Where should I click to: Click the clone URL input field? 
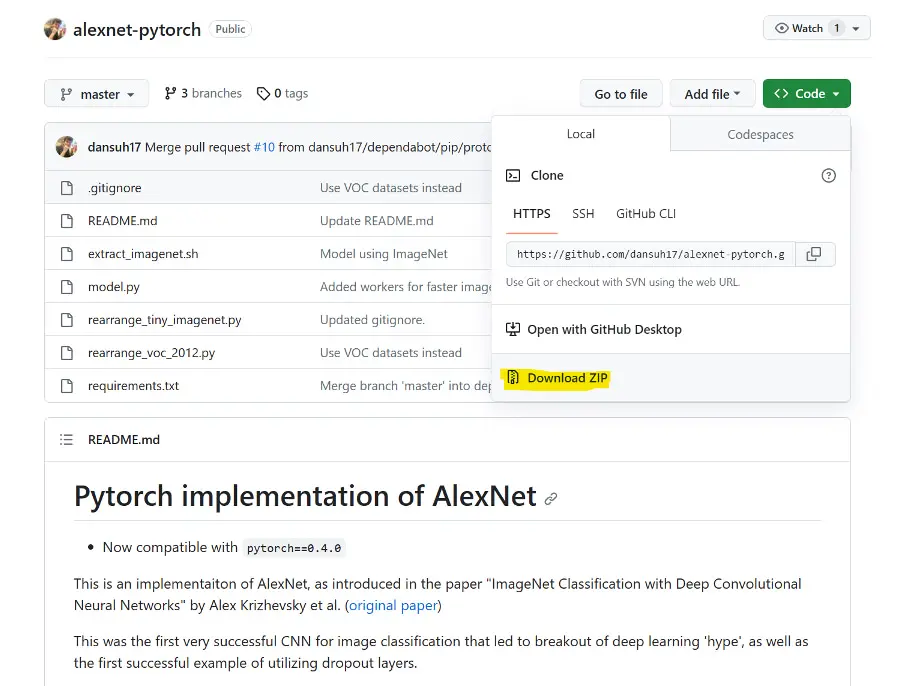coord(650,254)
